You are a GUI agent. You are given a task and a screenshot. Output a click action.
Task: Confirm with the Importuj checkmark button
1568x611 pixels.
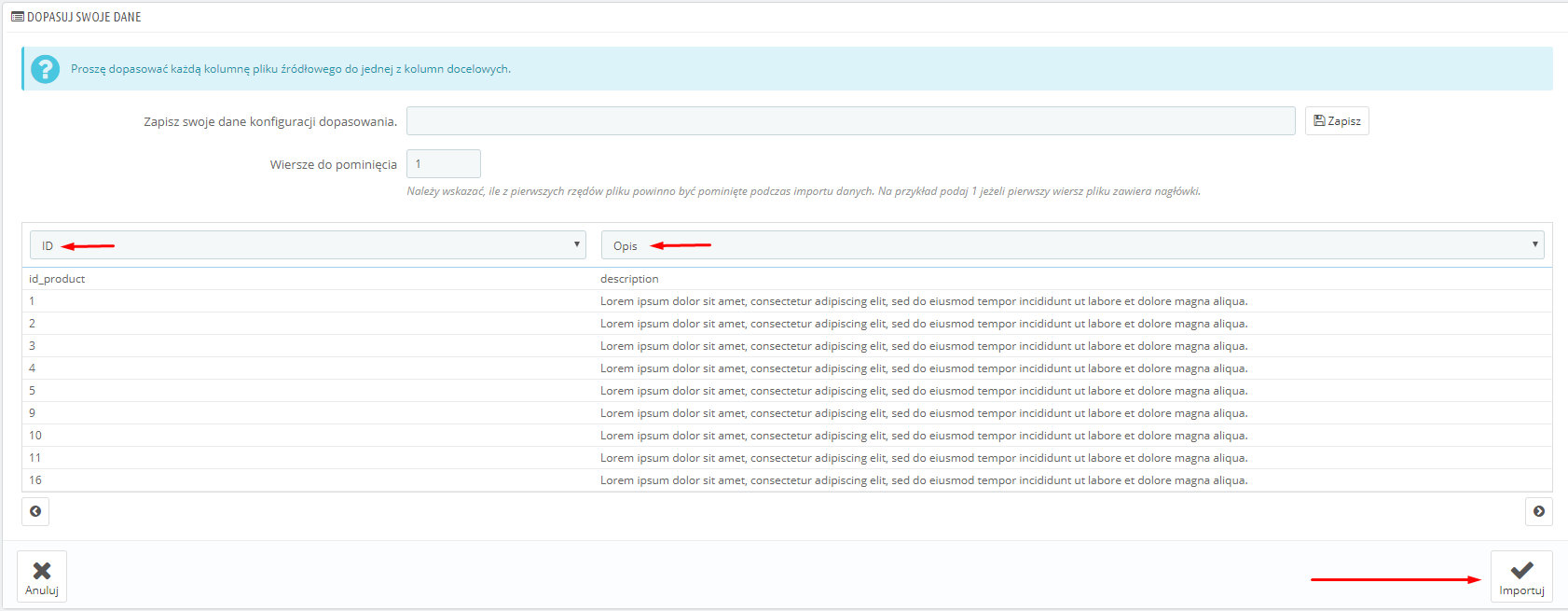1521,576
